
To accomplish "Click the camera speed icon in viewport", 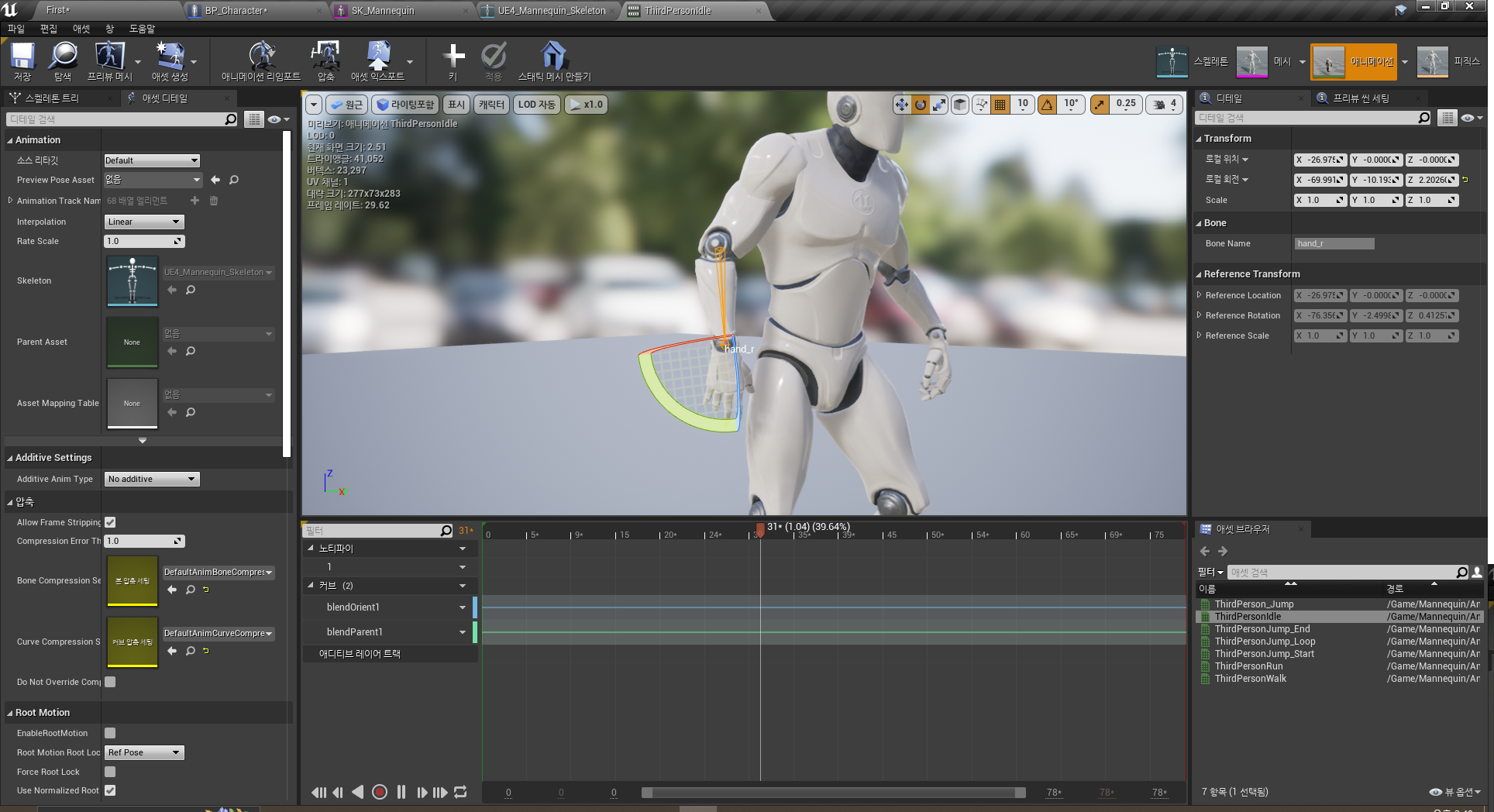I will 1163,104.
